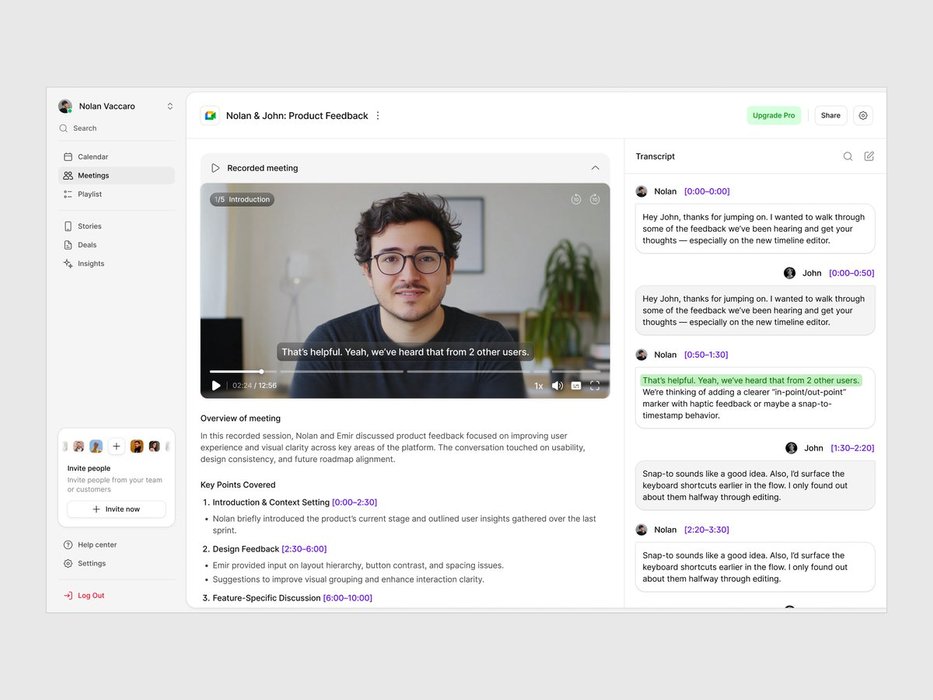Screen dimensions: 933x700
Task: Click the video subtitle caption text
Action: coord(405,352)
